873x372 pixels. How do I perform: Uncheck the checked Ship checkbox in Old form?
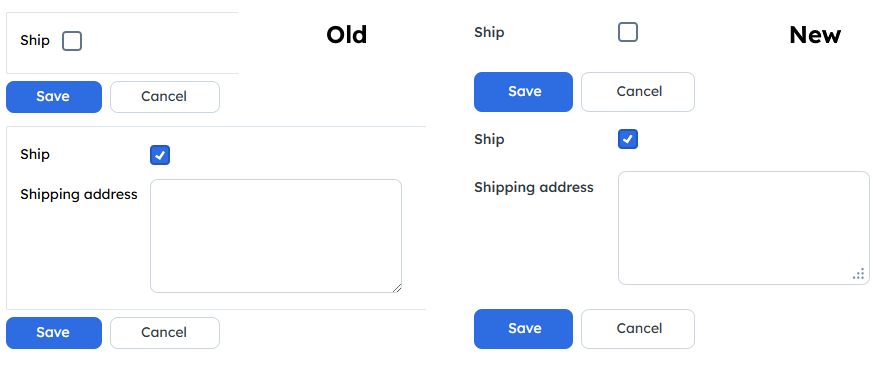160,155
